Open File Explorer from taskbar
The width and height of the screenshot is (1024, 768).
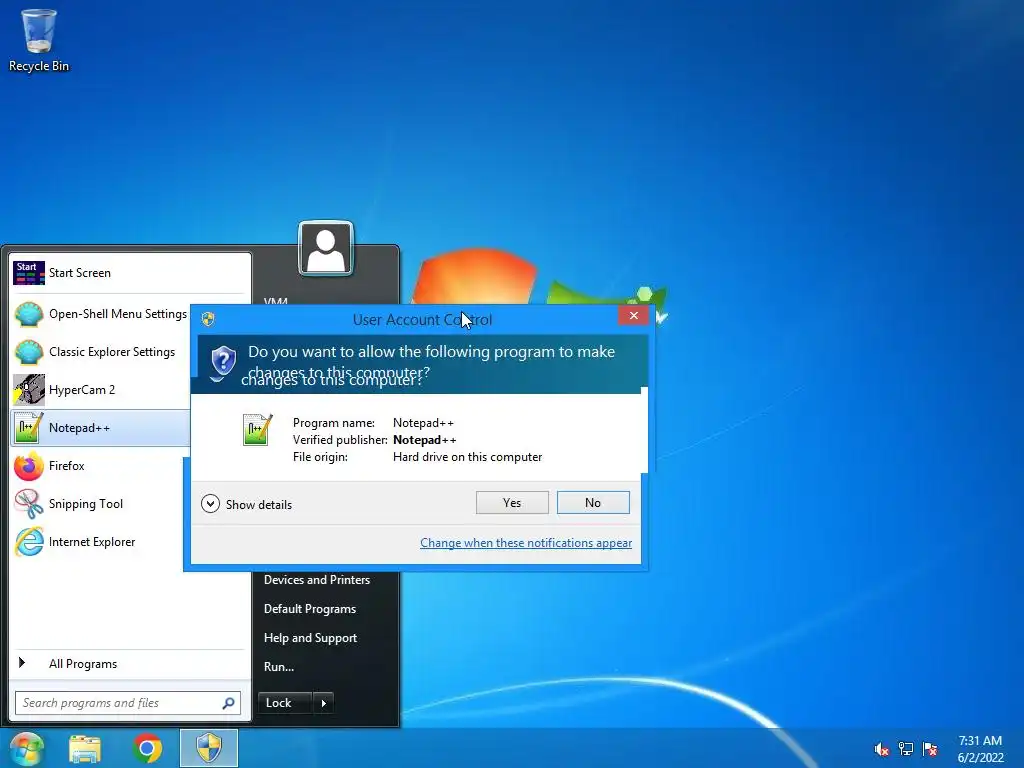85,748
